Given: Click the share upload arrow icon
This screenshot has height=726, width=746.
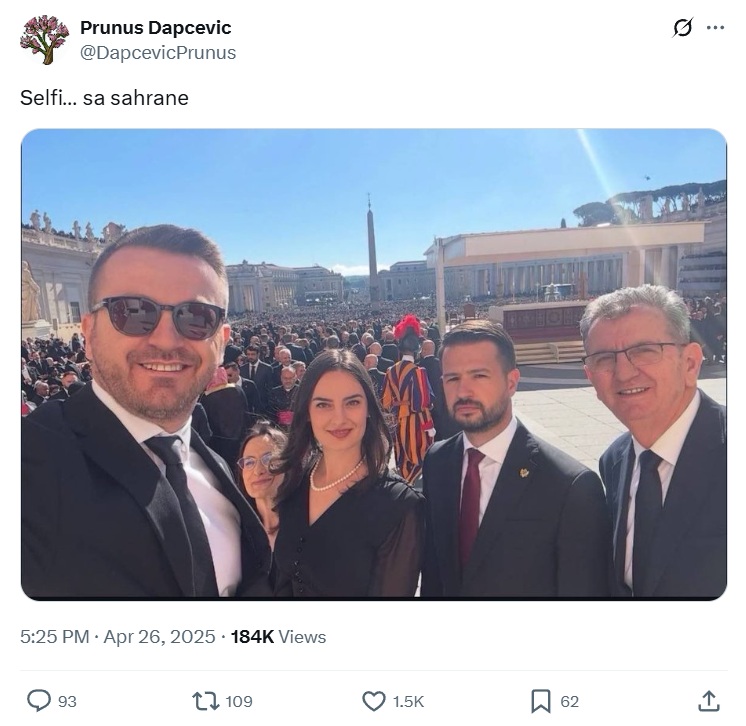Looking at the screenshot, I should (x=708, y=701).
